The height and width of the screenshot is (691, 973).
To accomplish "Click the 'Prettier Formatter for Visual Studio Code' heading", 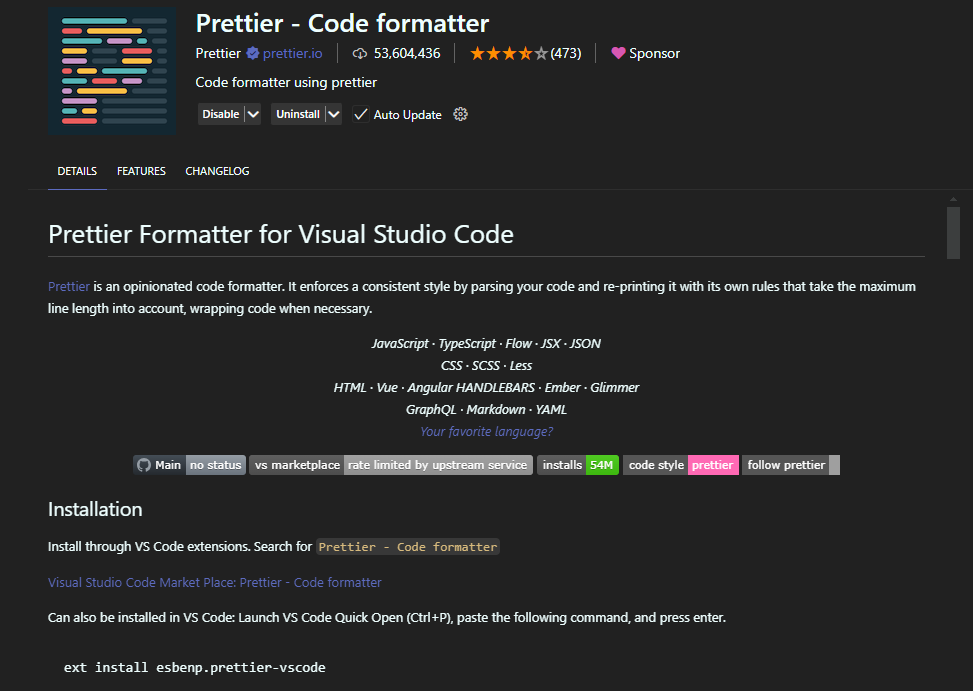I will coord(281,234).
